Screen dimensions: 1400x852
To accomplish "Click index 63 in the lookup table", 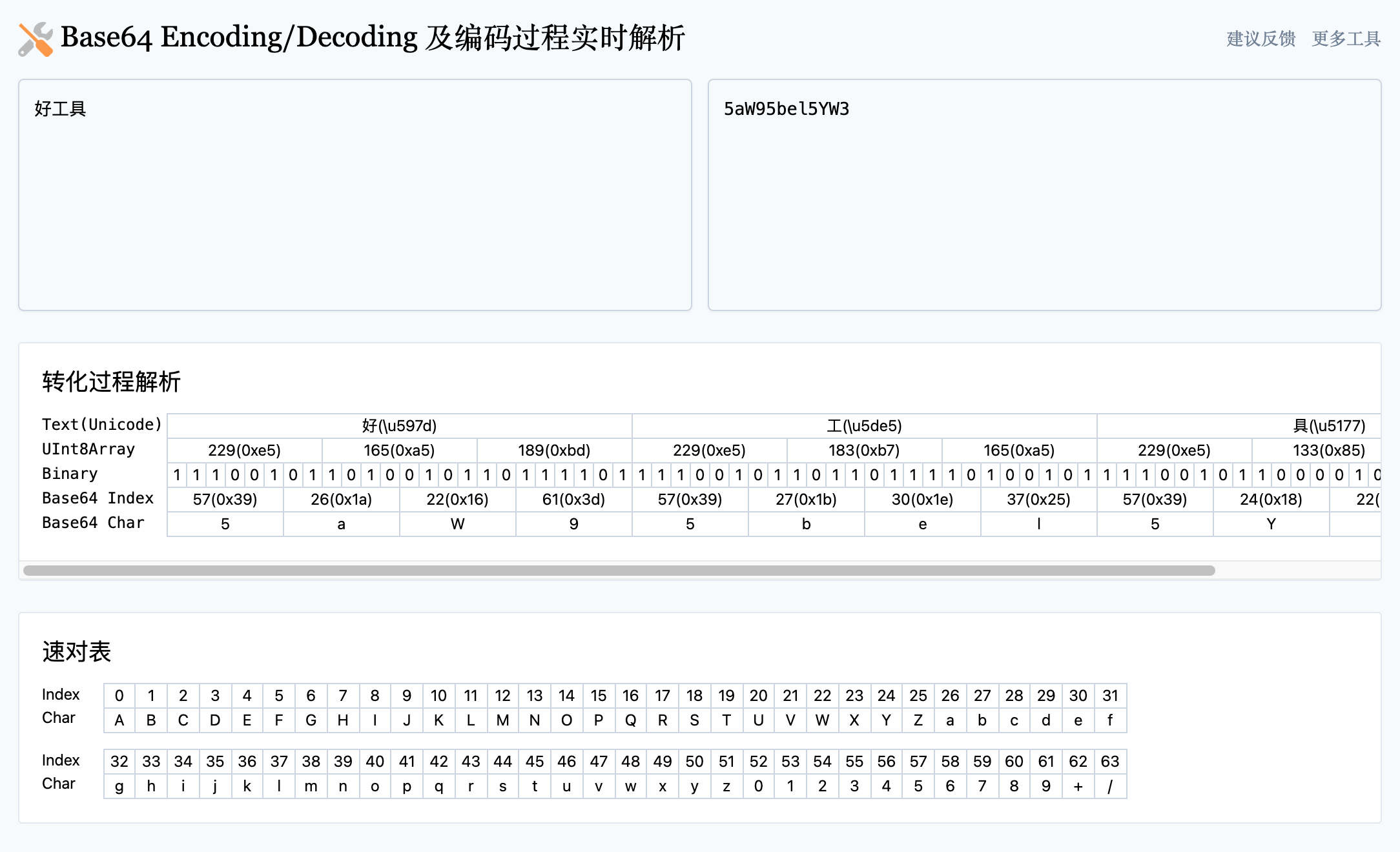I will 1110,762.
